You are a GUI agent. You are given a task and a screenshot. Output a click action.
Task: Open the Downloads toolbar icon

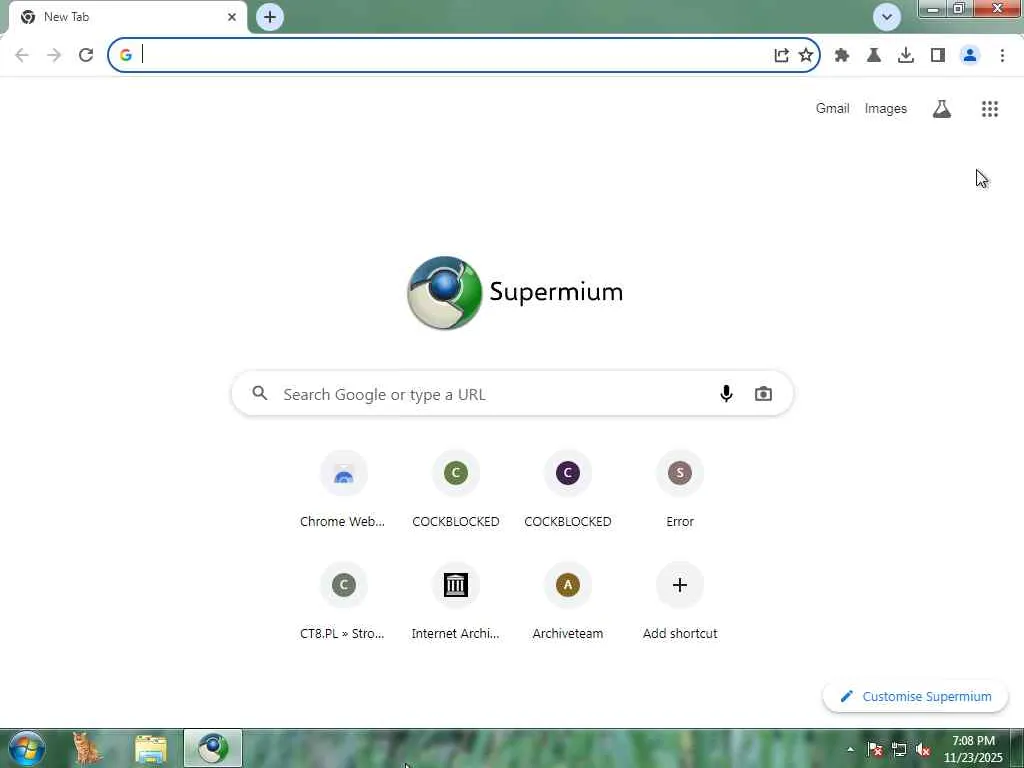pyautogui.click(x=906, y=55)
